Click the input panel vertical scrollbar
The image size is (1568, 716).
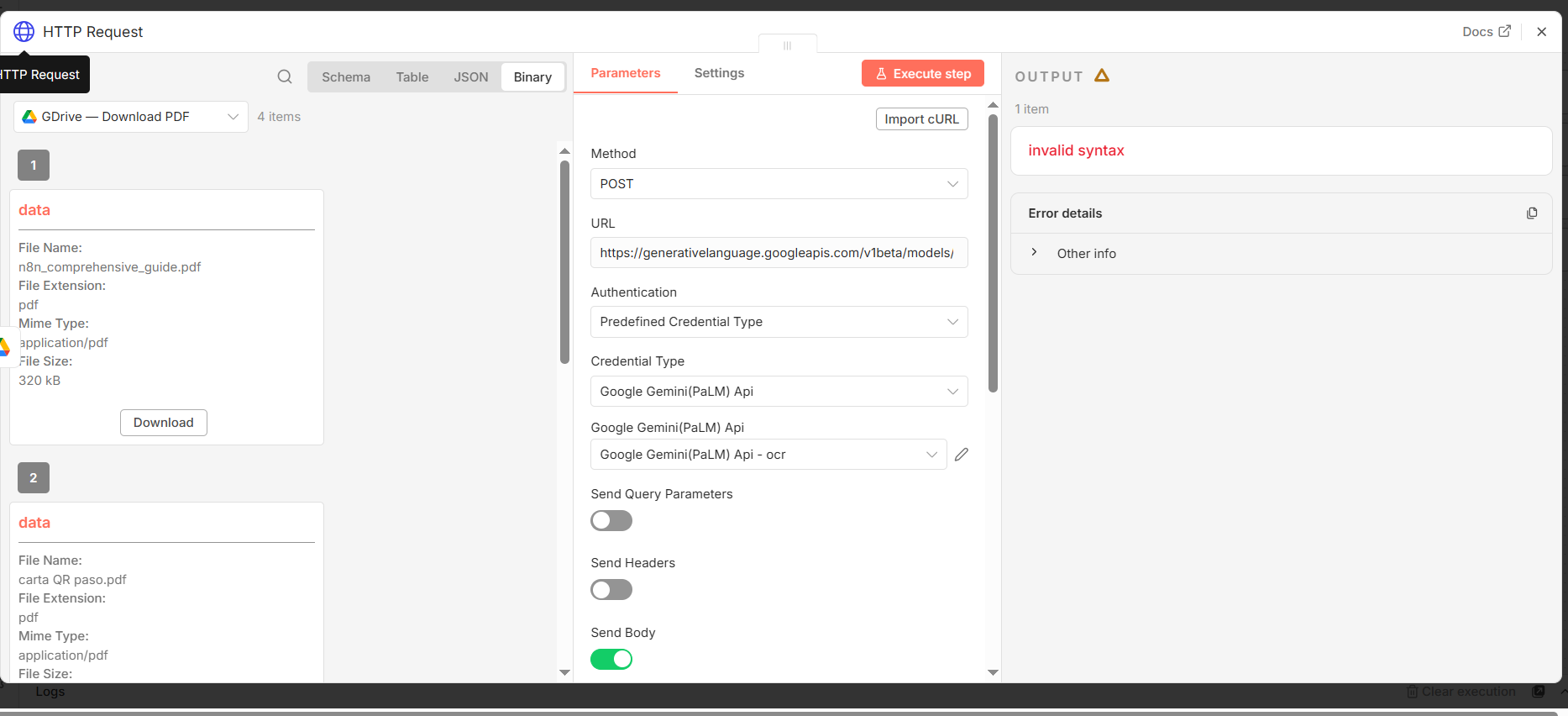(564, 262)
